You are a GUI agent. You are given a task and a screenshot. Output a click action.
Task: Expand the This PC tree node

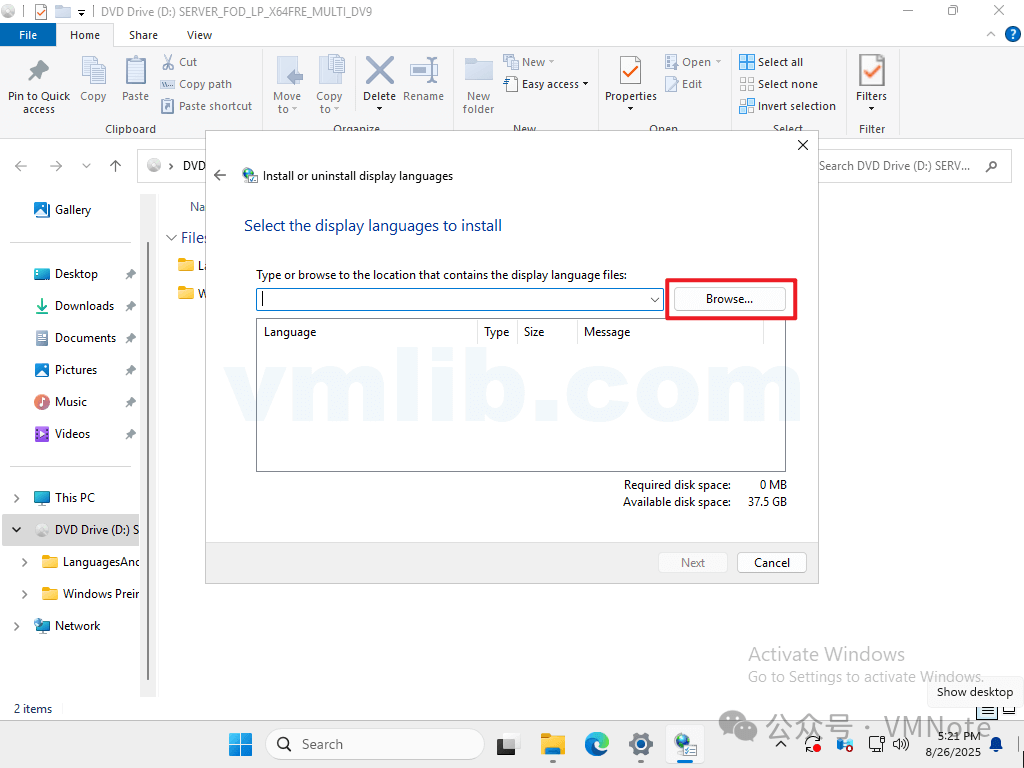(x=17, y=498)
